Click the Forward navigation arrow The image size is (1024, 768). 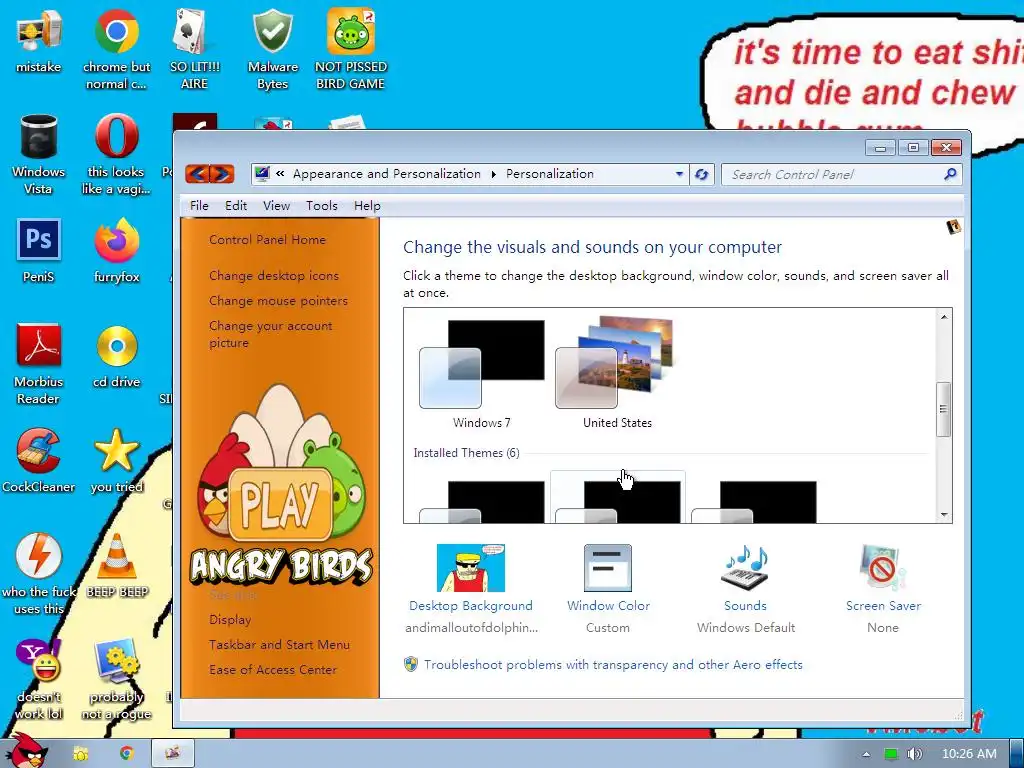(x=221, y=174)
